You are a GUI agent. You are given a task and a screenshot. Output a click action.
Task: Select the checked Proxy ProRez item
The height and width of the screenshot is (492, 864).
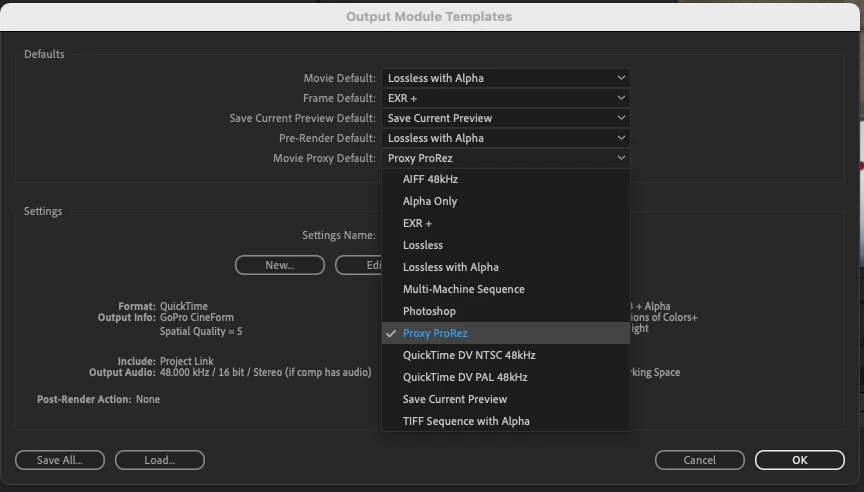[506, 333]
